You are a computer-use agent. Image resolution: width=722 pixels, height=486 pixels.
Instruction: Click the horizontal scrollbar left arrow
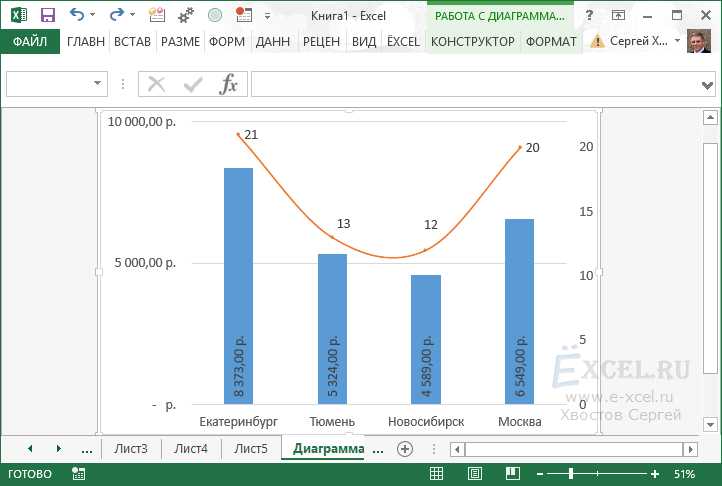tap(457, 449)
